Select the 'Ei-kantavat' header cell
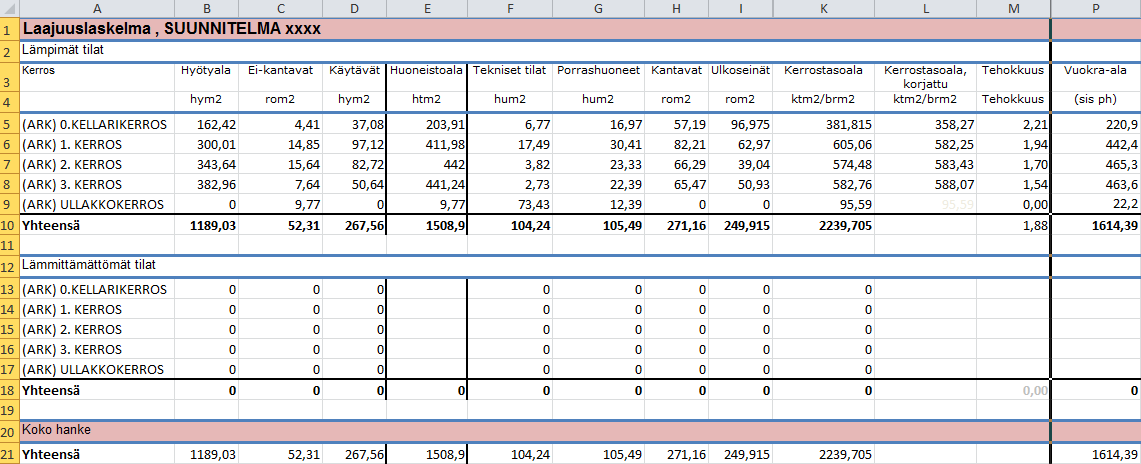The height and width of the screenshot is (464, 1141). pyautogui.click(x=280, y=76)
